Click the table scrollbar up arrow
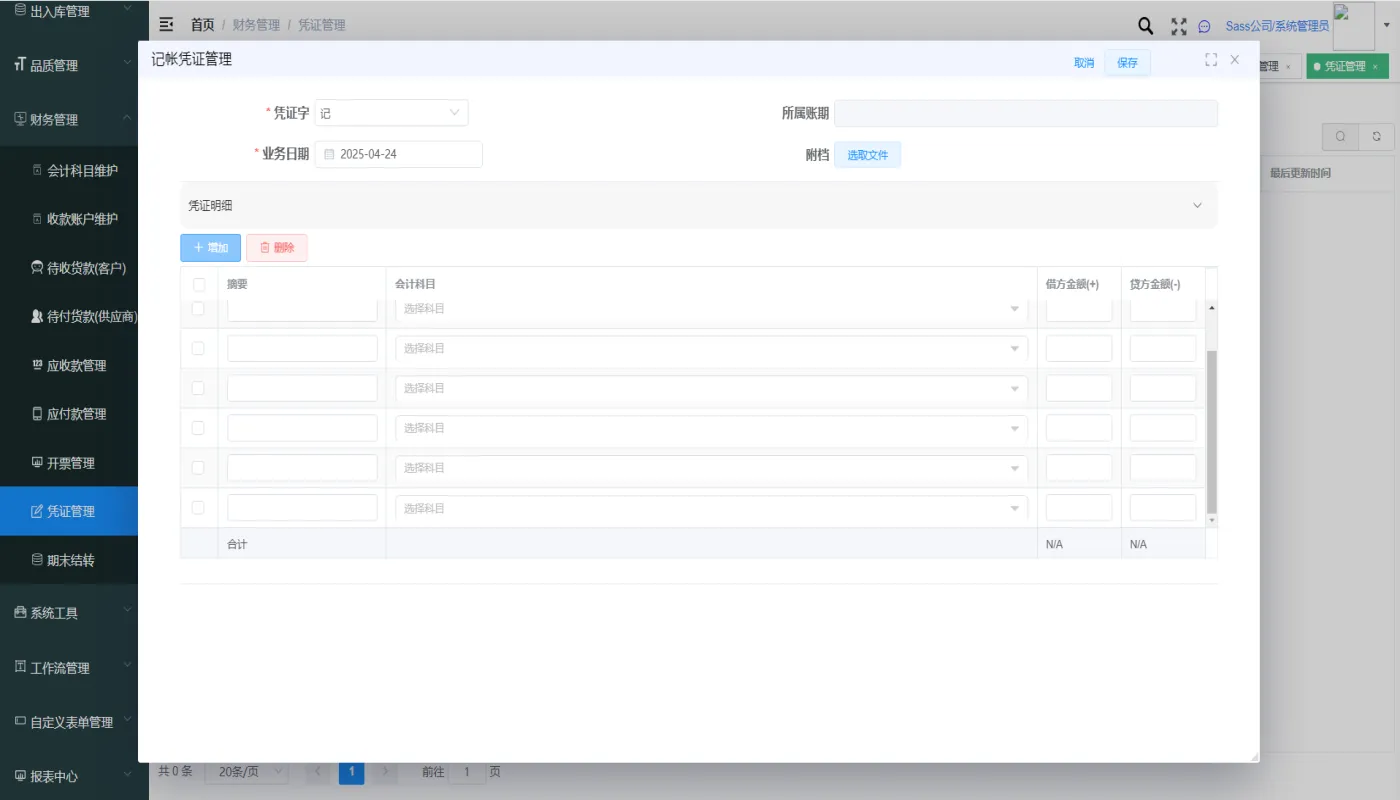Screen dimensions: 1400x800 coord(1212,307)
